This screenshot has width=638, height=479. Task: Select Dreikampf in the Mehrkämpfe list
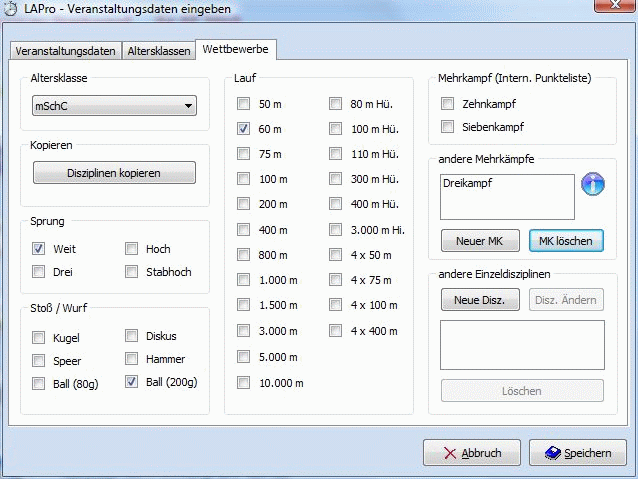pyautogui.click(x=466, y=184)
